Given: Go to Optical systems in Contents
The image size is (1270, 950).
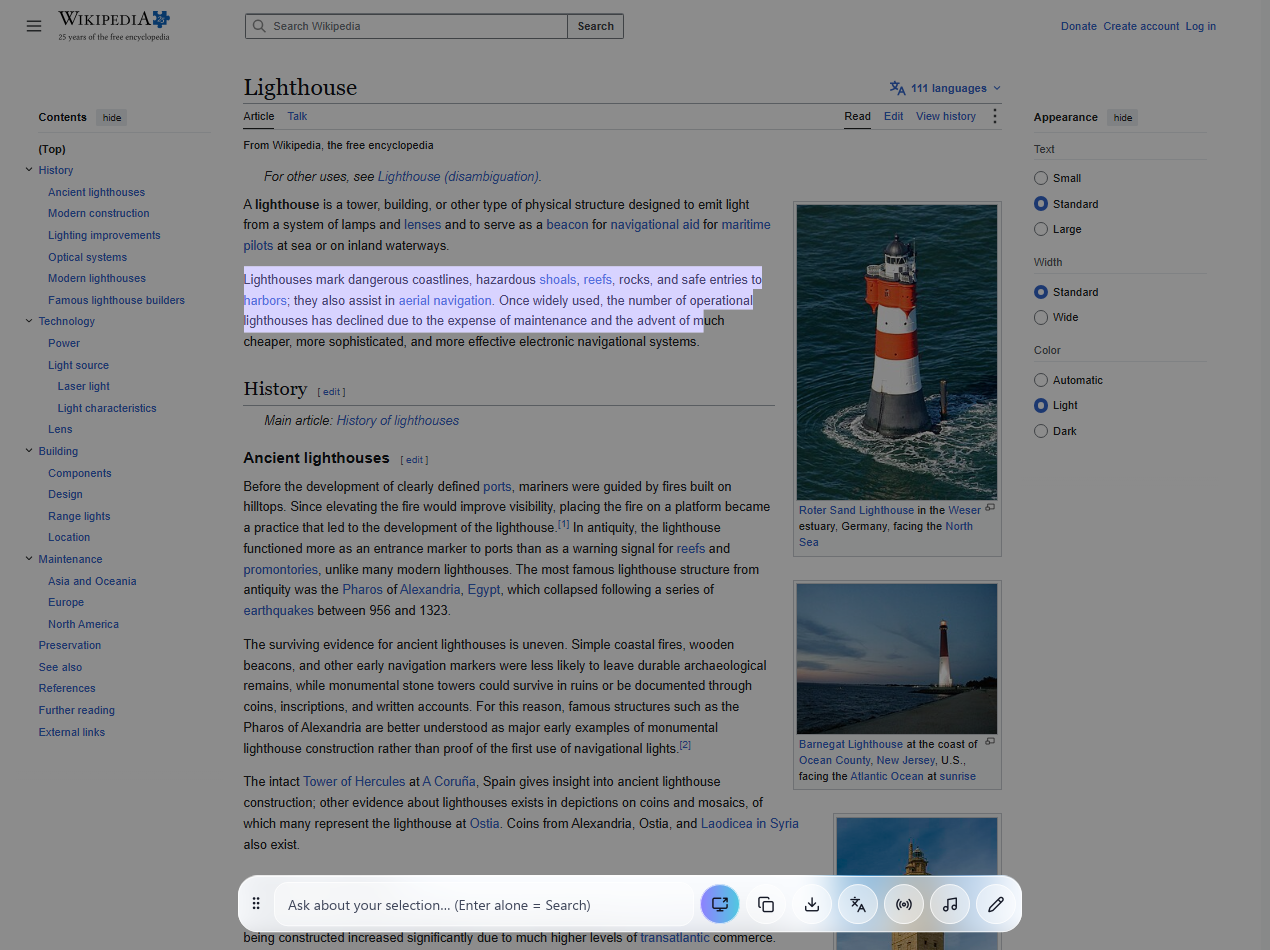Looking at the screenshot, I should (x=87, y=257).
